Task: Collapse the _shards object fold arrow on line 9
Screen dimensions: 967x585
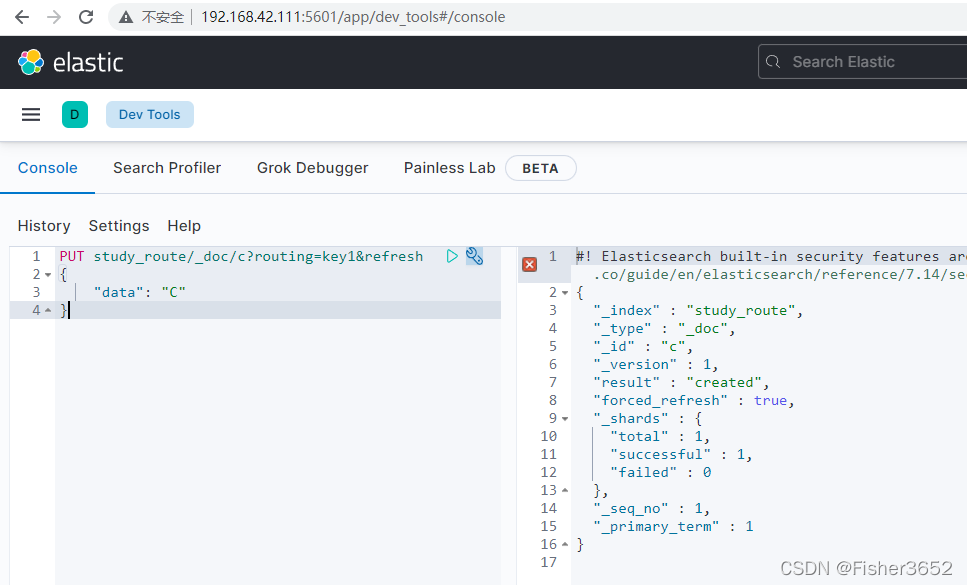Action: point(565,419)
